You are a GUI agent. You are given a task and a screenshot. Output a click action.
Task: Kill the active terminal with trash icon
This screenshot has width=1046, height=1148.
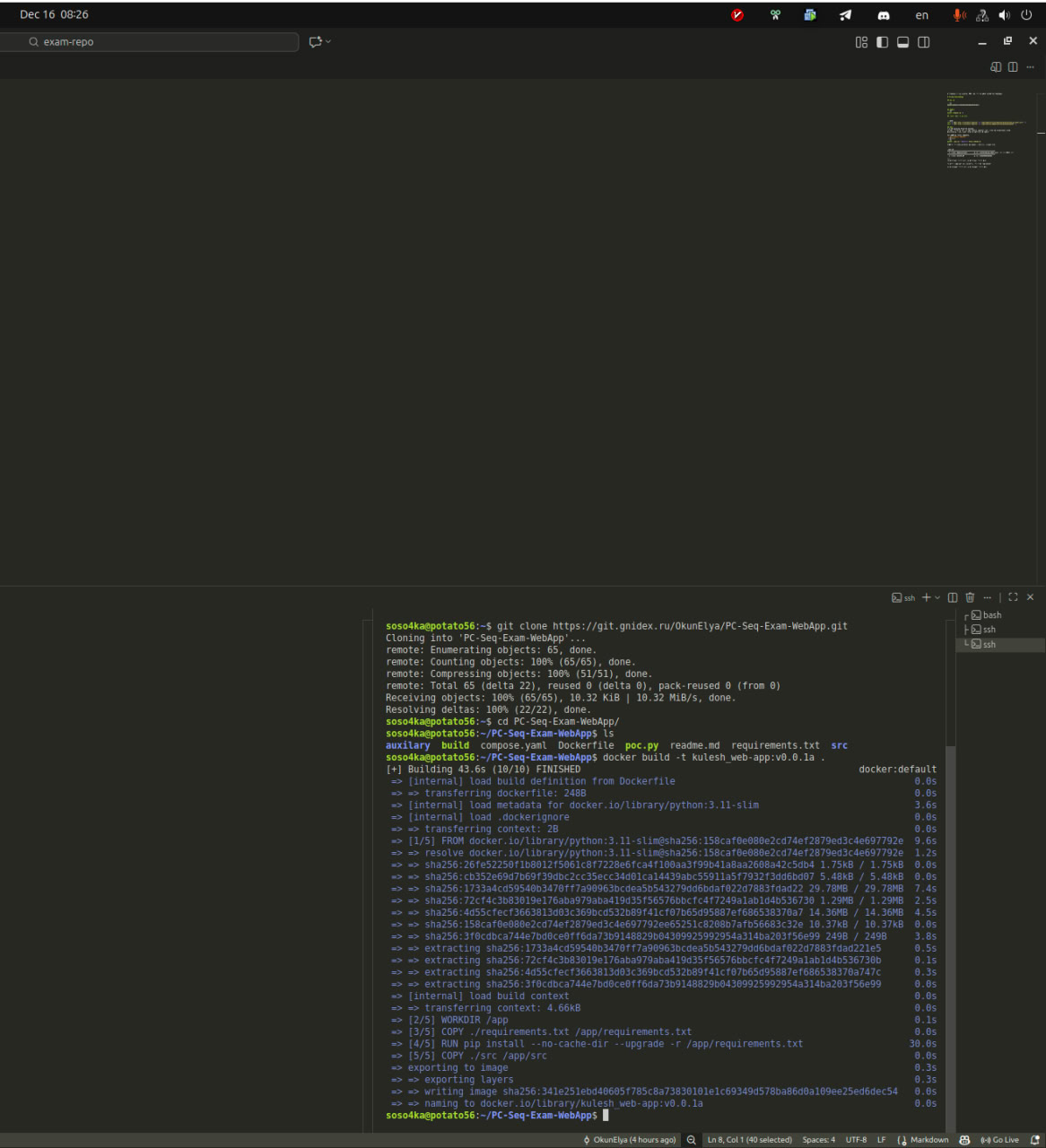click(x=970, y=597)
